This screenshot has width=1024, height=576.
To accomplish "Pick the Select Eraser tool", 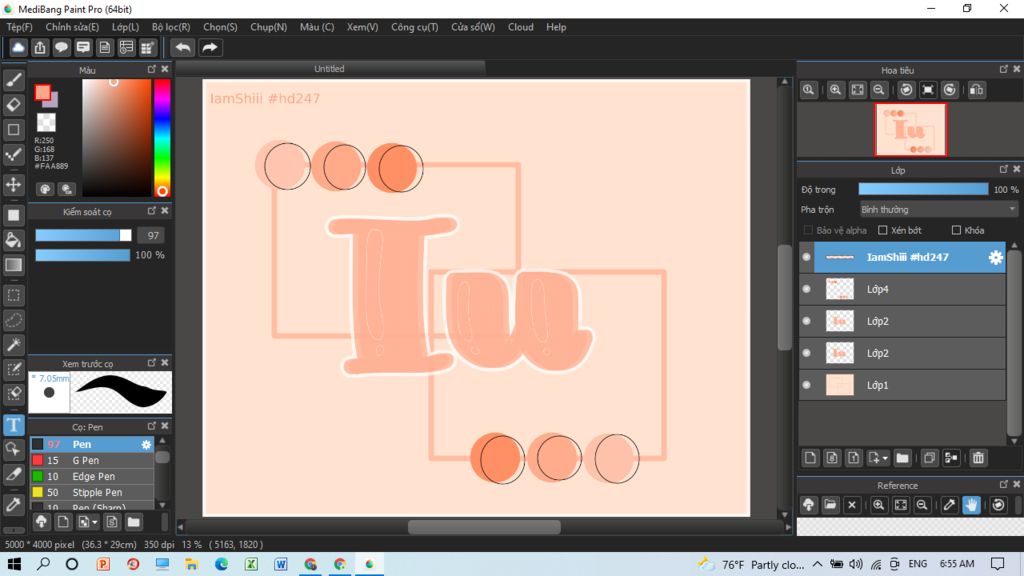I will [14, 394].
